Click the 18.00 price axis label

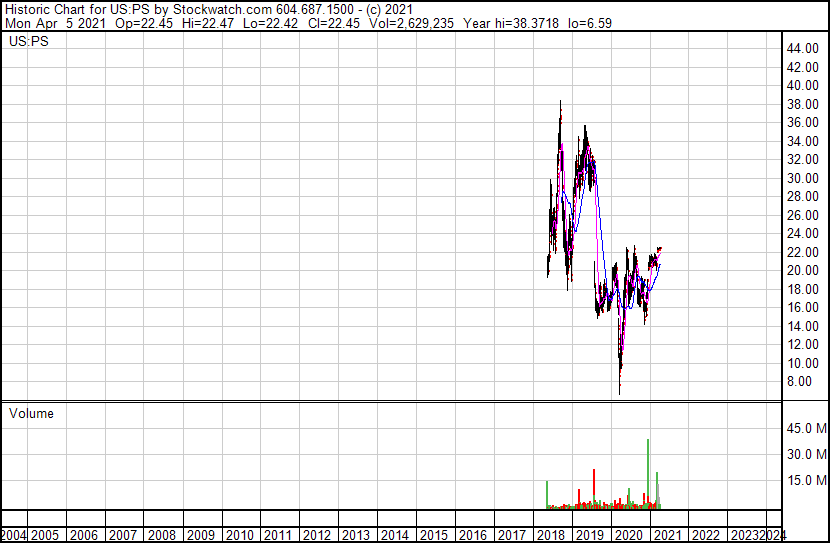click(x=803, y=289)
